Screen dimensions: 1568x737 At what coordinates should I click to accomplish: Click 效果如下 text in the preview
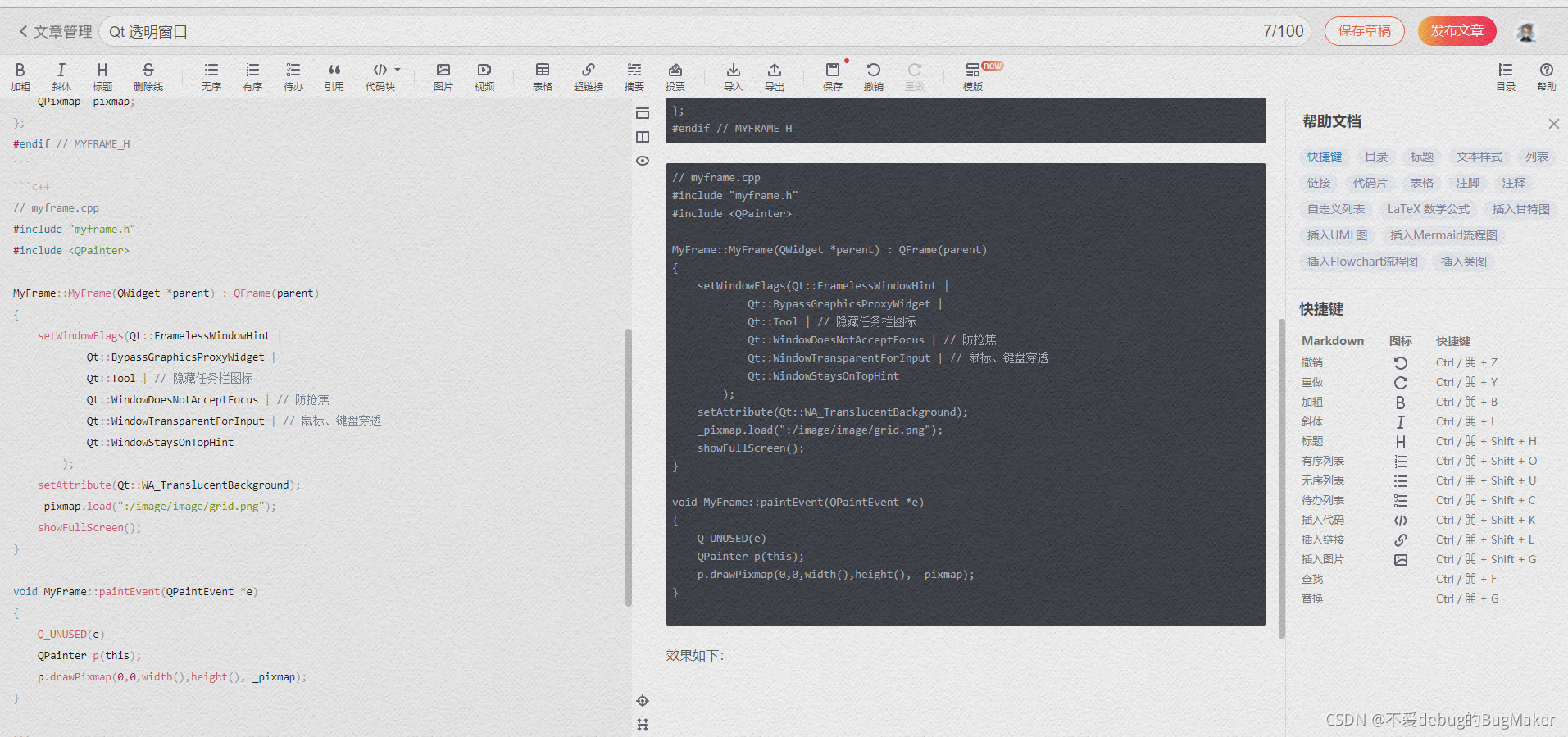[695, 655]
